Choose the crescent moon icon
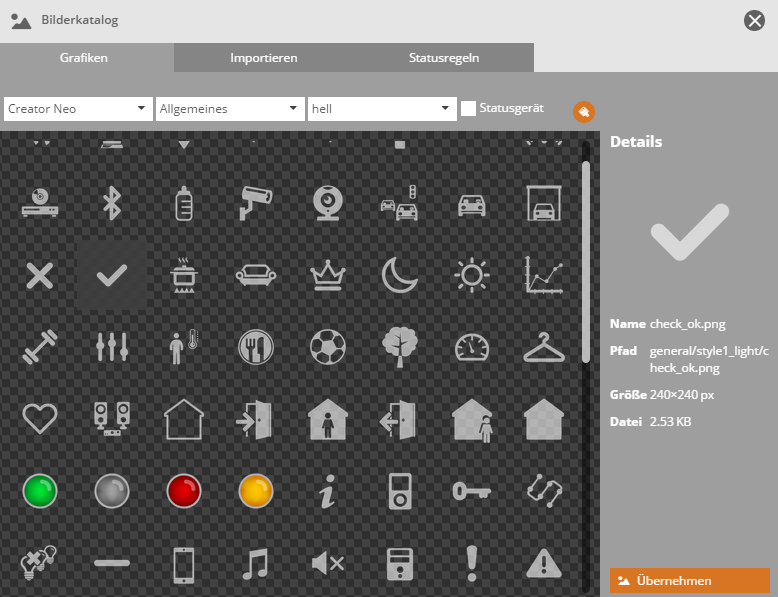 [x=399, y=274]
